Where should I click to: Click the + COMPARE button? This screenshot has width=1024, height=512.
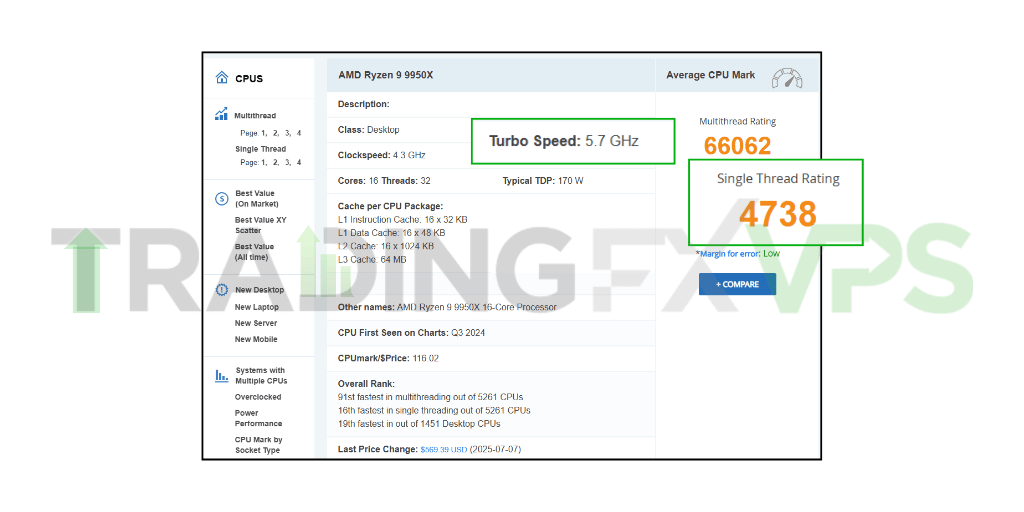pyautogui.click(x=737, y=284)
